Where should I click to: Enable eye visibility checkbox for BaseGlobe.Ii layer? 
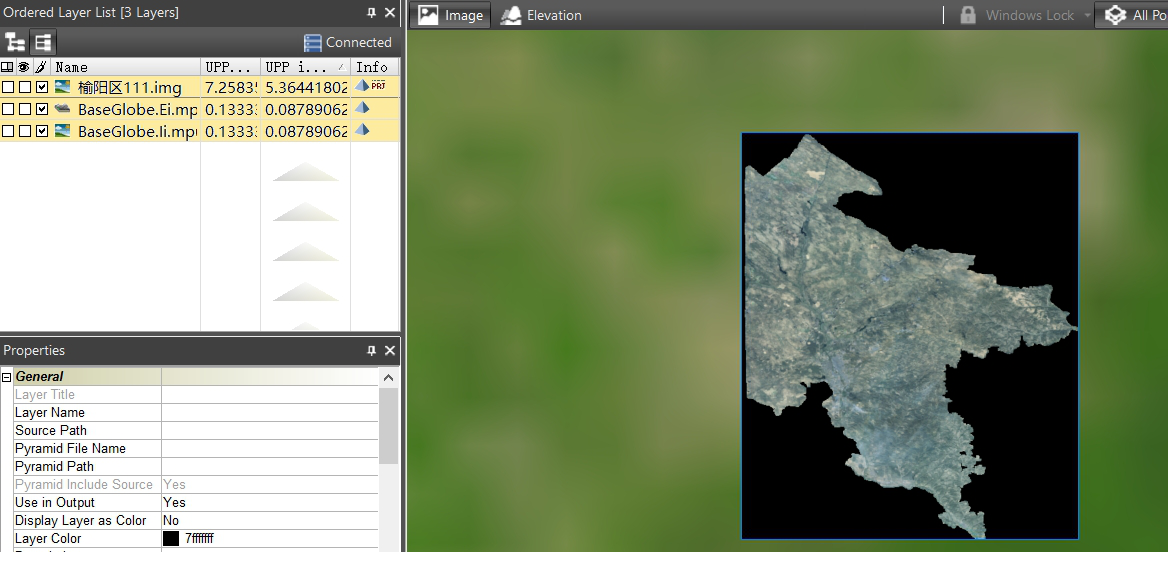point(24,132)
